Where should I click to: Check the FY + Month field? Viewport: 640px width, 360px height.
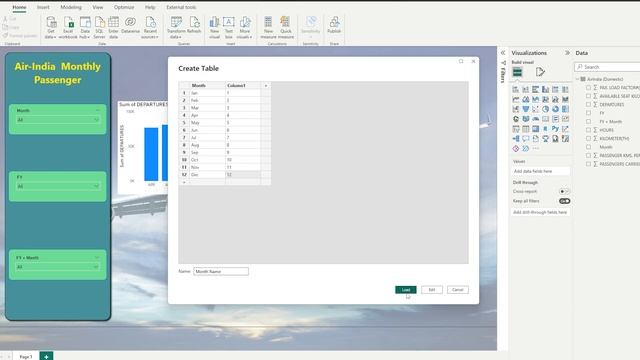point(588,121)
